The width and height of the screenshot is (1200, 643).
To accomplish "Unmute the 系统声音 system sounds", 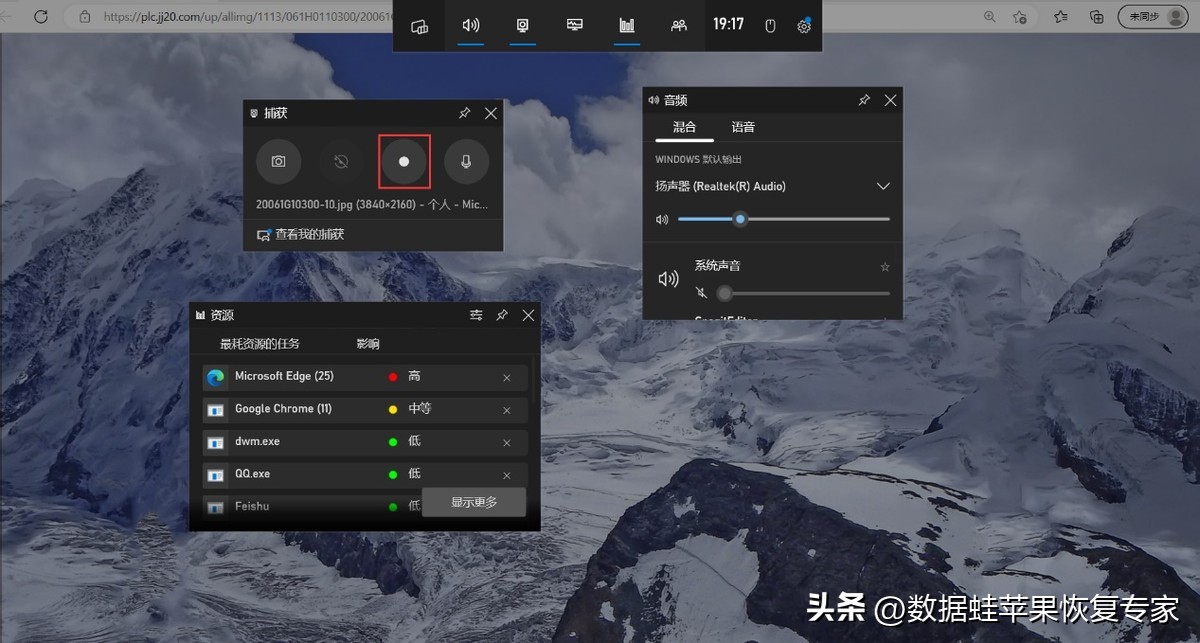I will click(x=701, y=293).
